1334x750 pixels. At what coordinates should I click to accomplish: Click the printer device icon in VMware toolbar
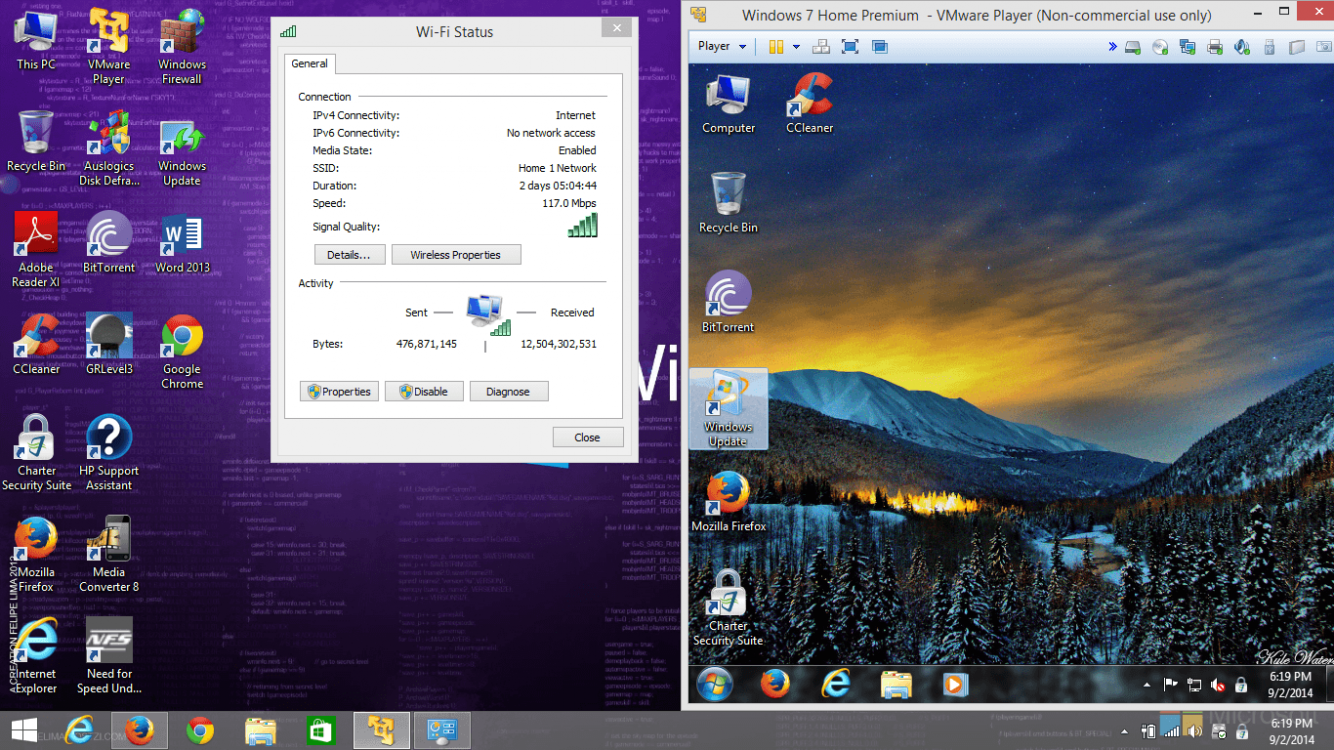click(x=1215, y=47)
